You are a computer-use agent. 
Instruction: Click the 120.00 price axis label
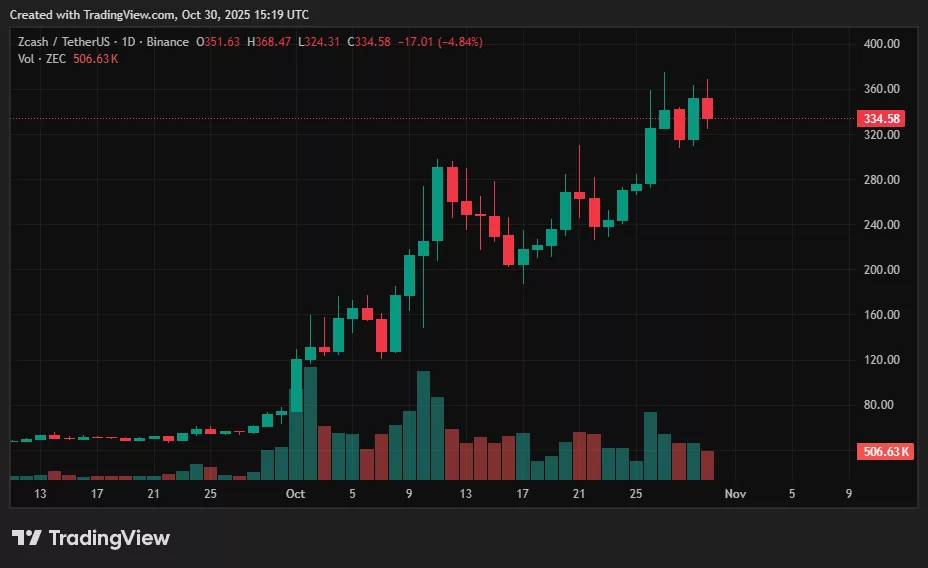880,360
